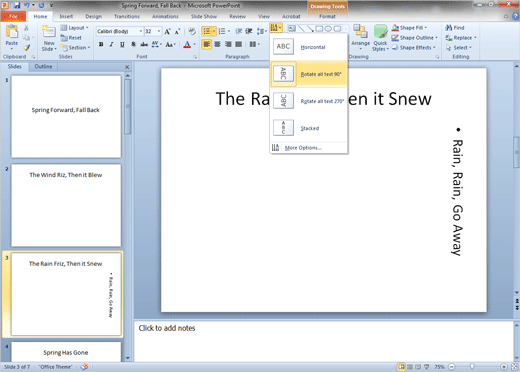Click the Numbering list icon
This screenshot has height=372, width=520.
tap(222, 31)
